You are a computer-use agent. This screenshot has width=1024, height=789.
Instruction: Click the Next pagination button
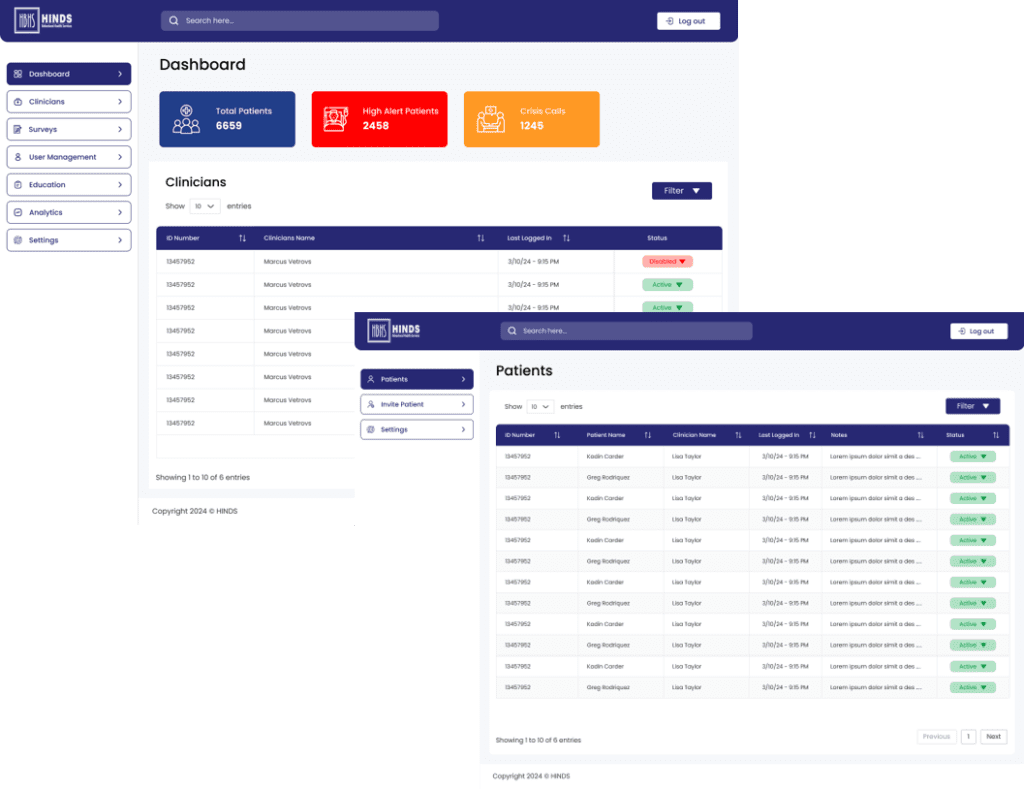click(993, 736)
